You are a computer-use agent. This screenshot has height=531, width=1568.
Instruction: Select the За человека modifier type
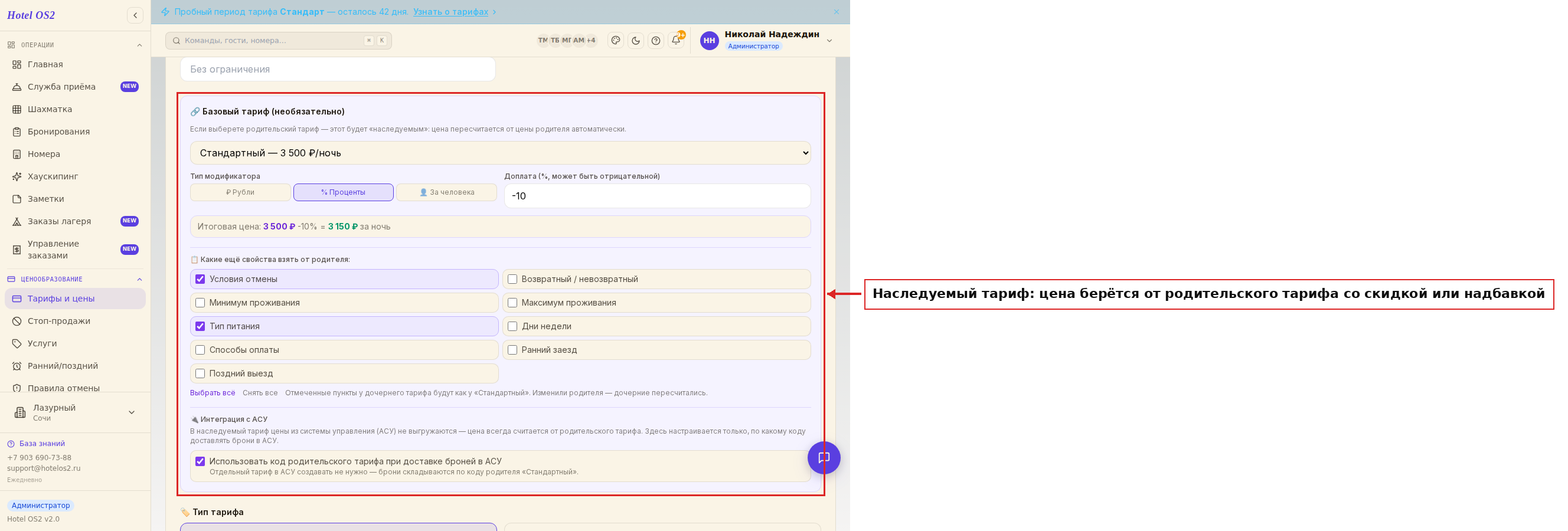(446, 192)
